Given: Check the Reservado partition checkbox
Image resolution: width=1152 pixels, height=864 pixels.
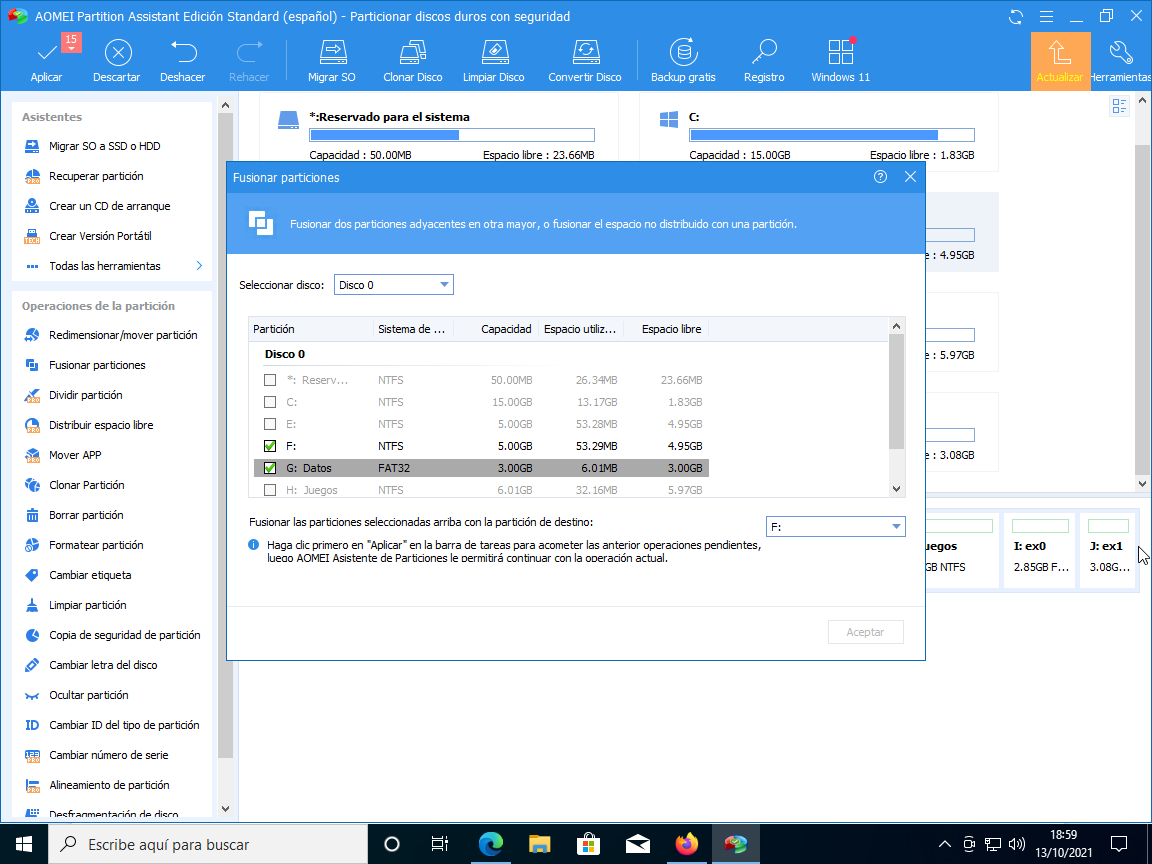Looking at the screenshot, I should point(270,380).
